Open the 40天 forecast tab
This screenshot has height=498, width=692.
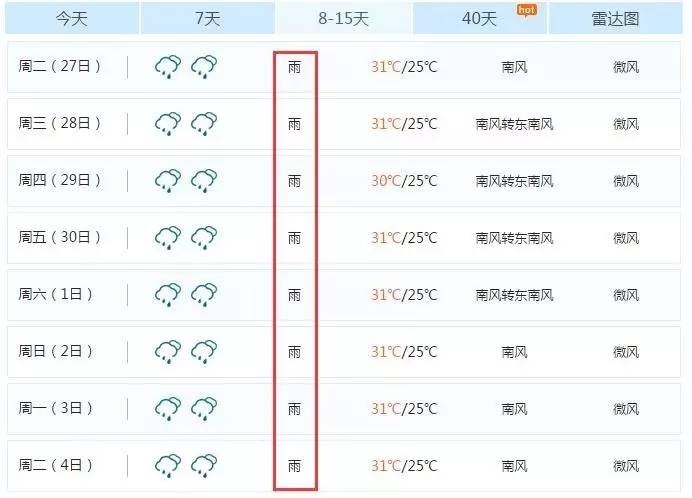point(479,18)
